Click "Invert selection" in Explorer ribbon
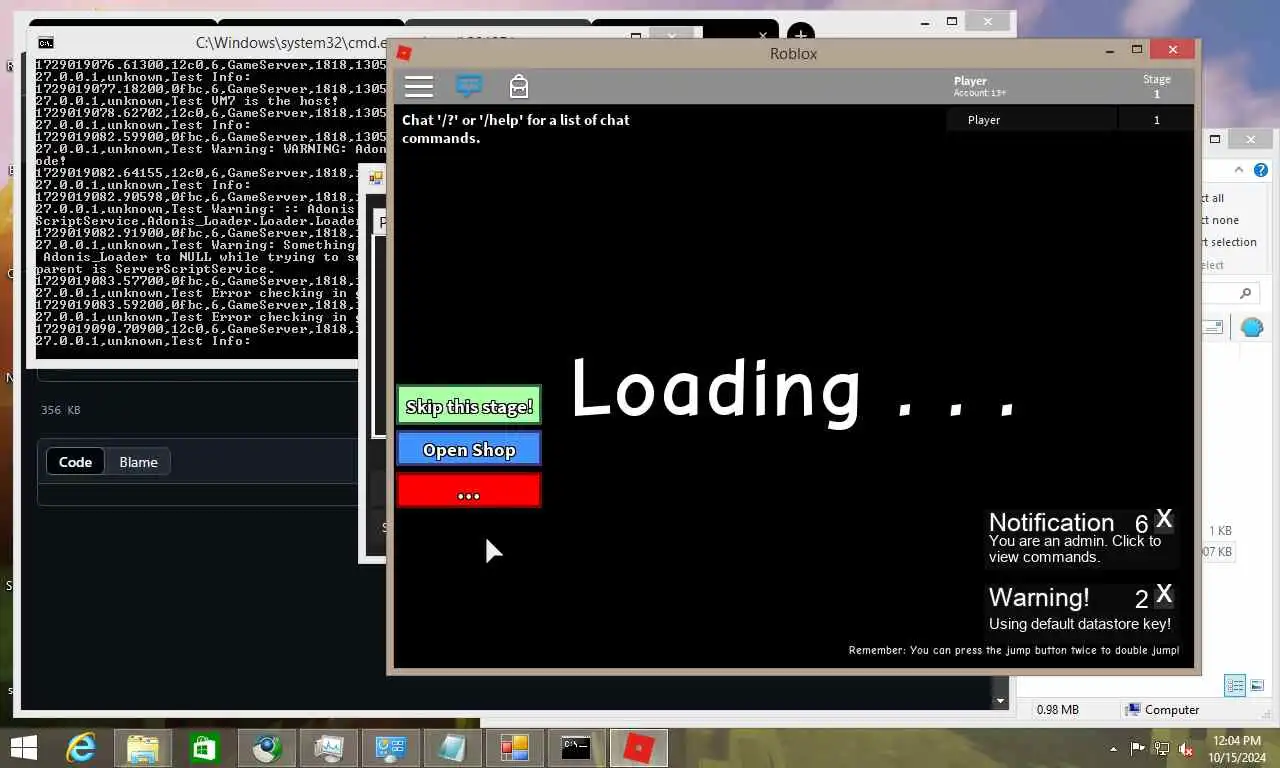The width and height of the screenshot is (1280, 768). tap(1230, 242)
